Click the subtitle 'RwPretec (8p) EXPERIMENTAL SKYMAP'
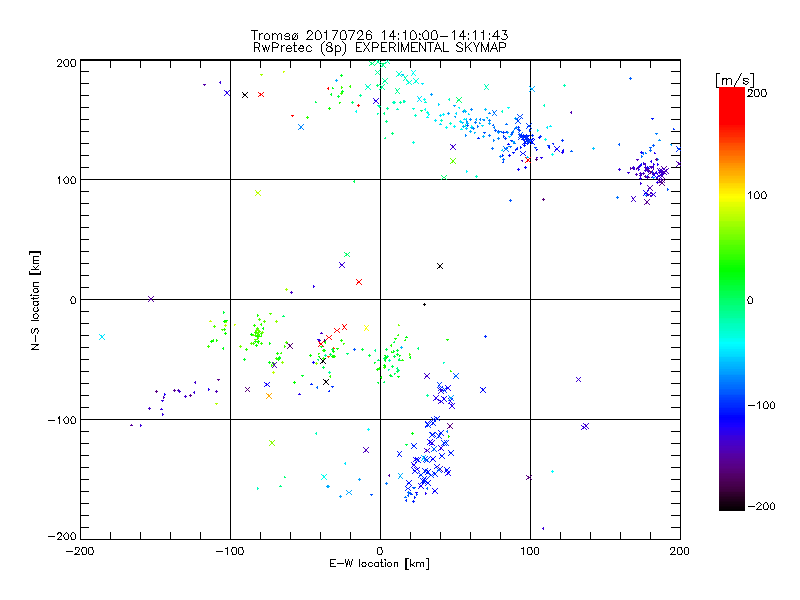Viewport: 800px width, 600px height. 380,48
